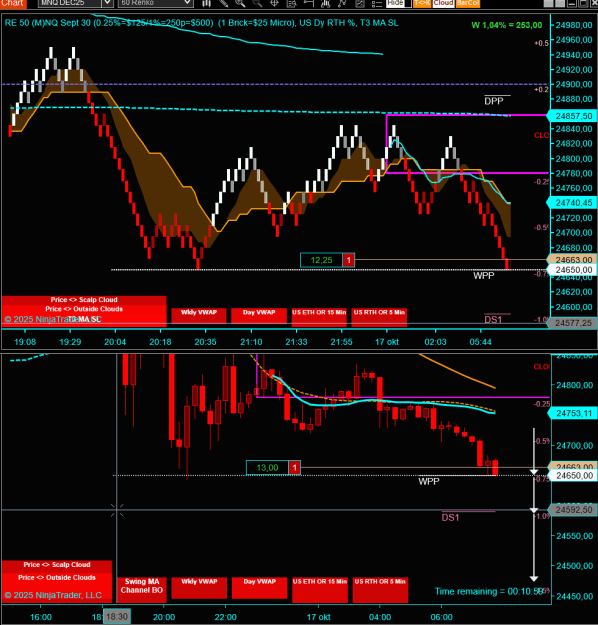
Task: Toggle the Chart Trader icon
Action: point(309,4)
